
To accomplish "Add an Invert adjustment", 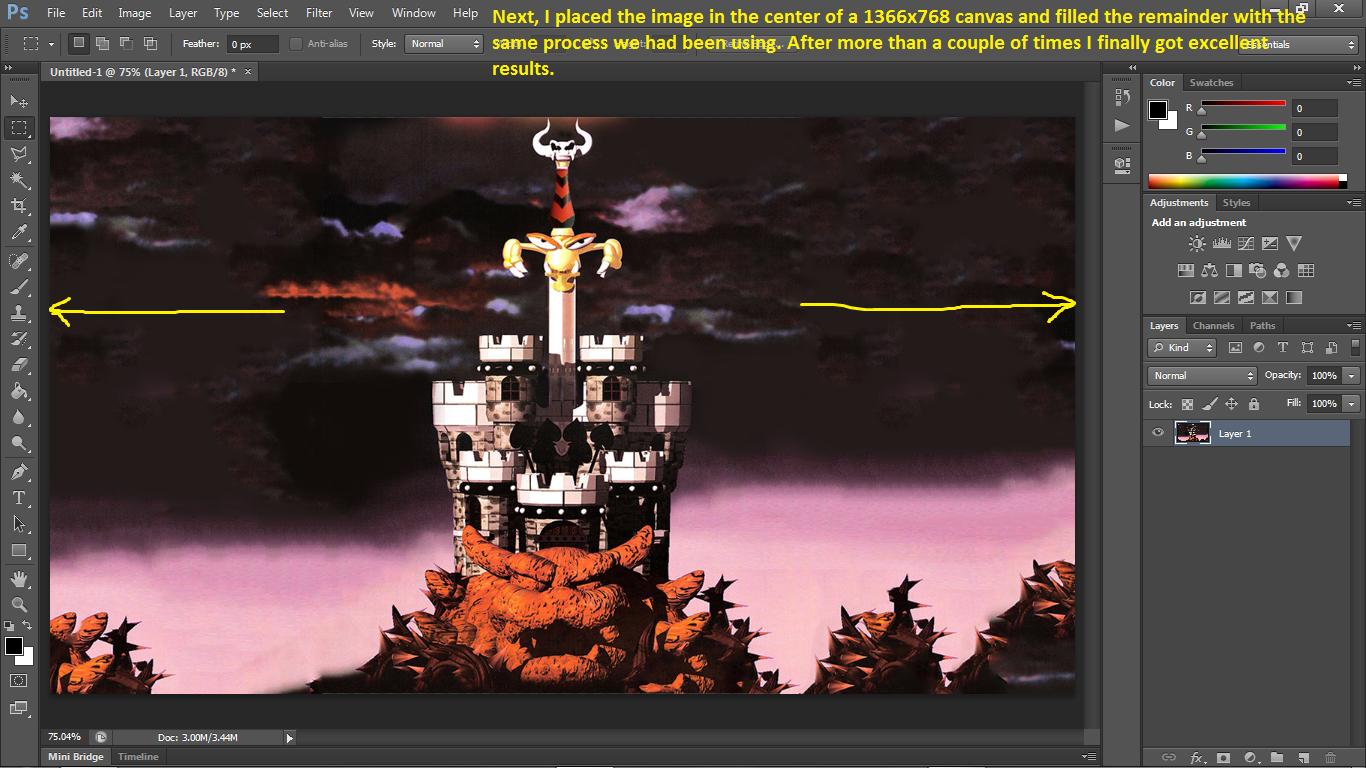I will 1197,297.
